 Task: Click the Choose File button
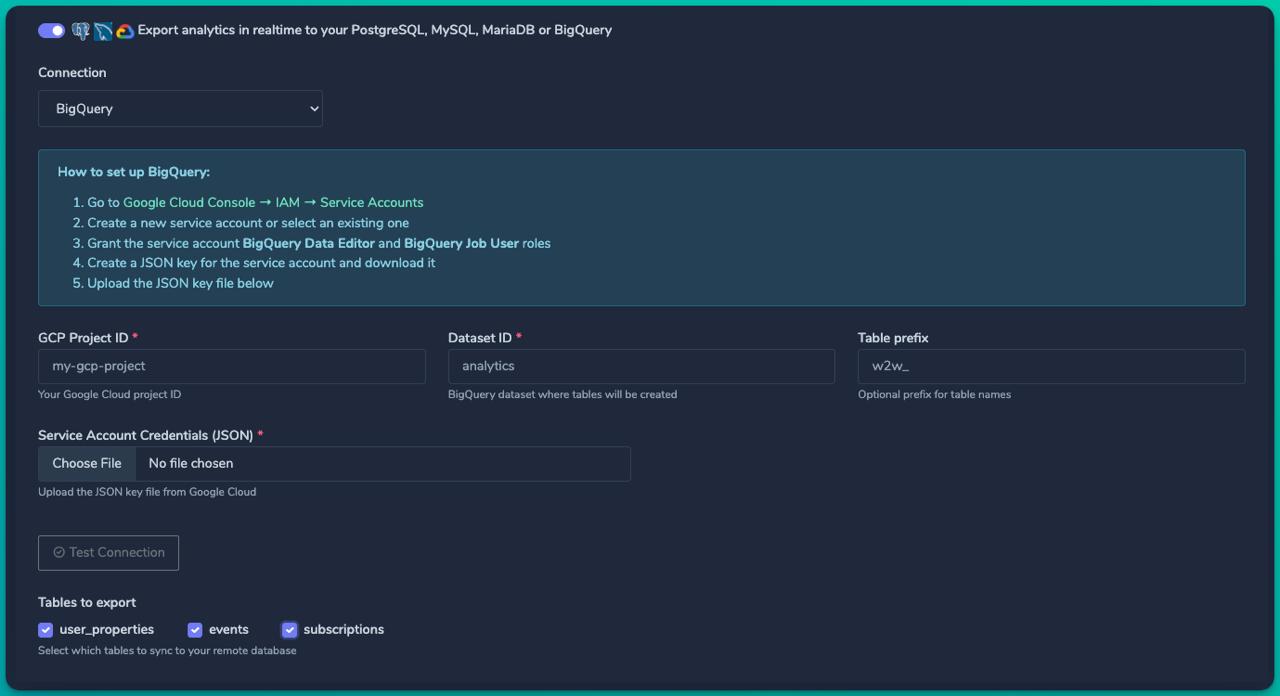pos(87,464)
